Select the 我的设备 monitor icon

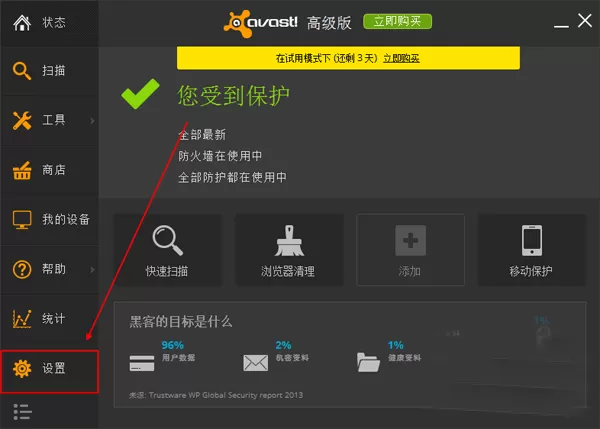(22, 220)
